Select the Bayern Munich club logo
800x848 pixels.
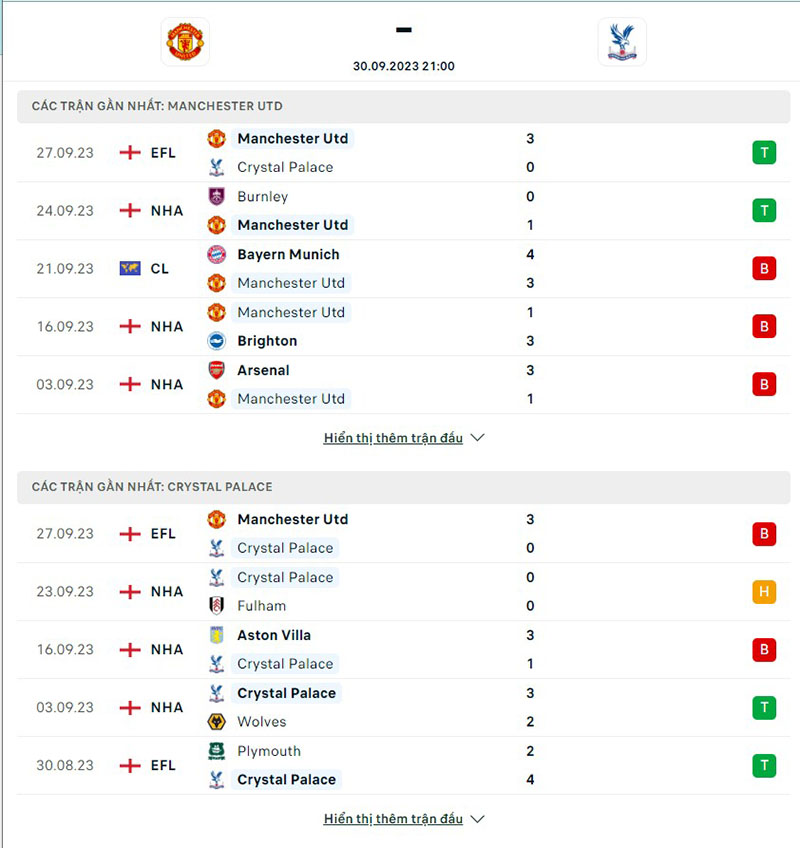[217, 255]
